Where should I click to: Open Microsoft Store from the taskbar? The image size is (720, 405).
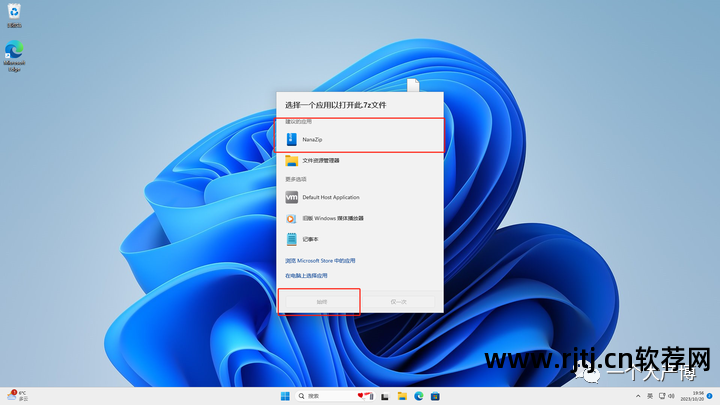pyautogui.click(x=436, y=396)
